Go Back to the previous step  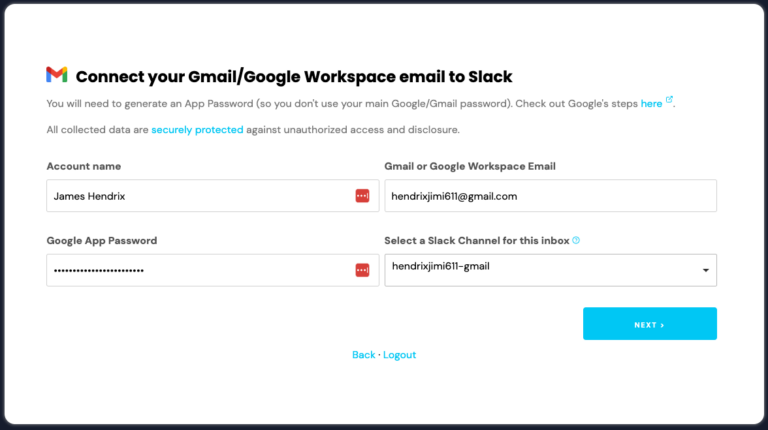363,355
